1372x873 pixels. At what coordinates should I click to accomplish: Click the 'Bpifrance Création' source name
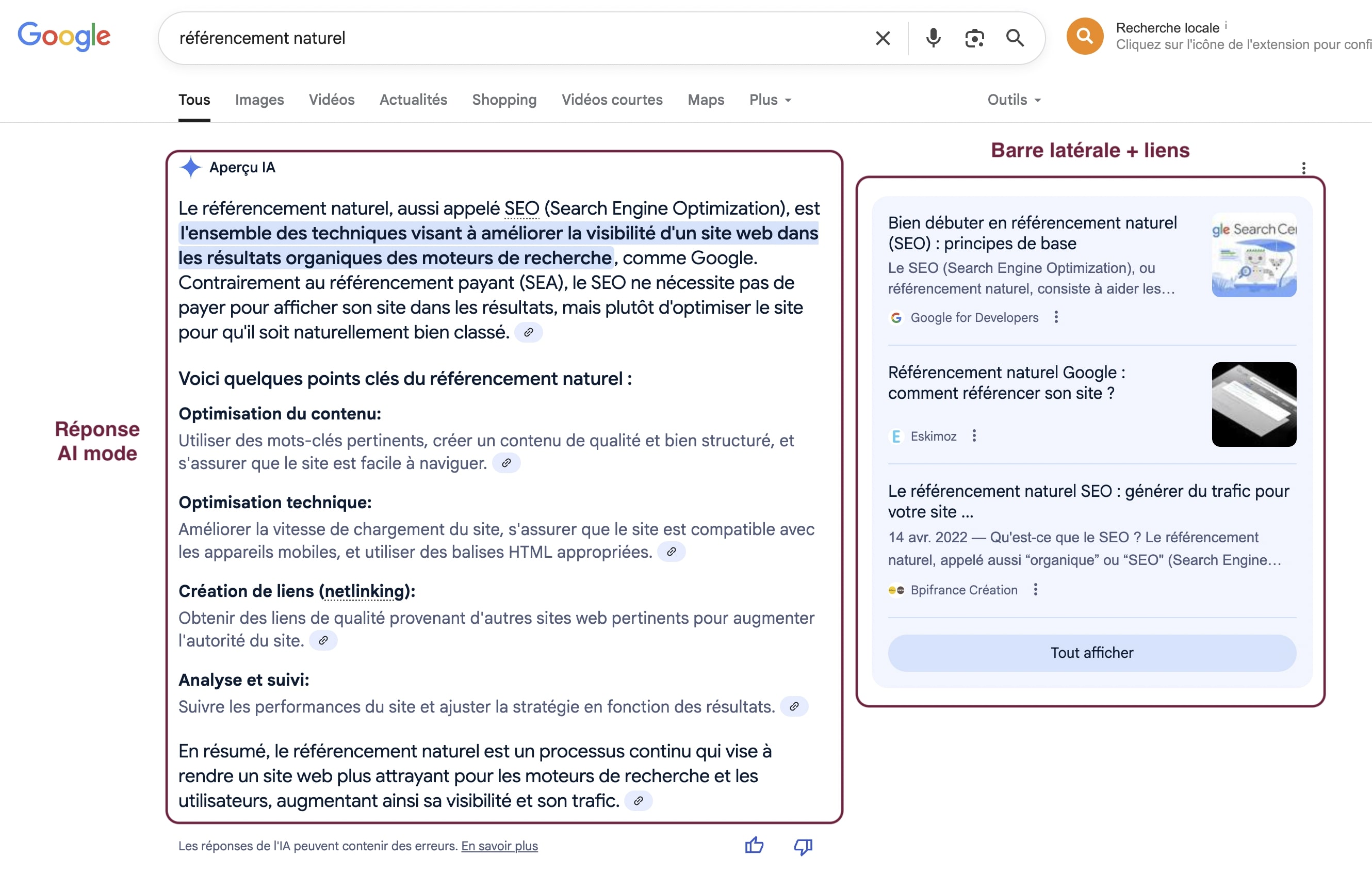coord(963,590)
